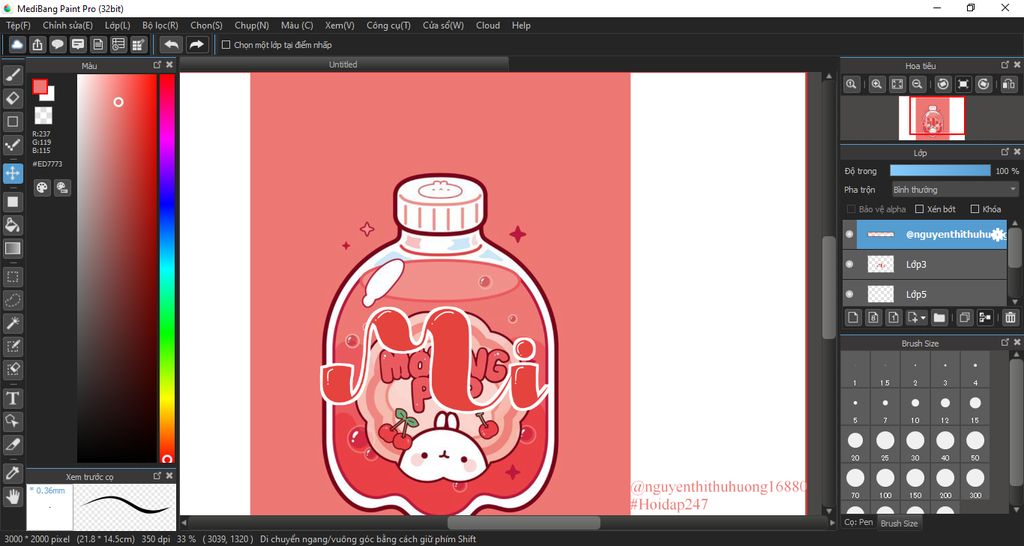This screenshot has height=546, width=1024.
Task: Pop out the Lớp layer panel
Action: (x=1005, y=152)
